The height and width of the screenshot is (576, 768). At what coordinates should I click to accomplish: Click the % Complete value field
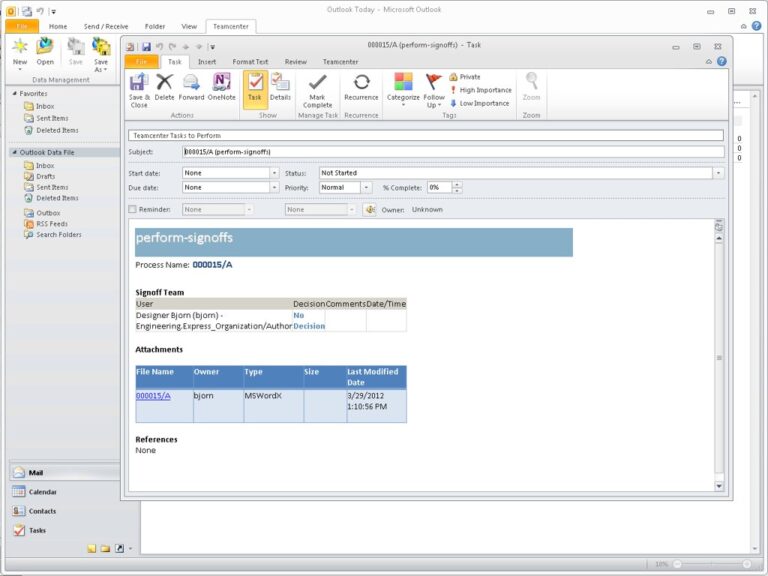tap(439, 188)
